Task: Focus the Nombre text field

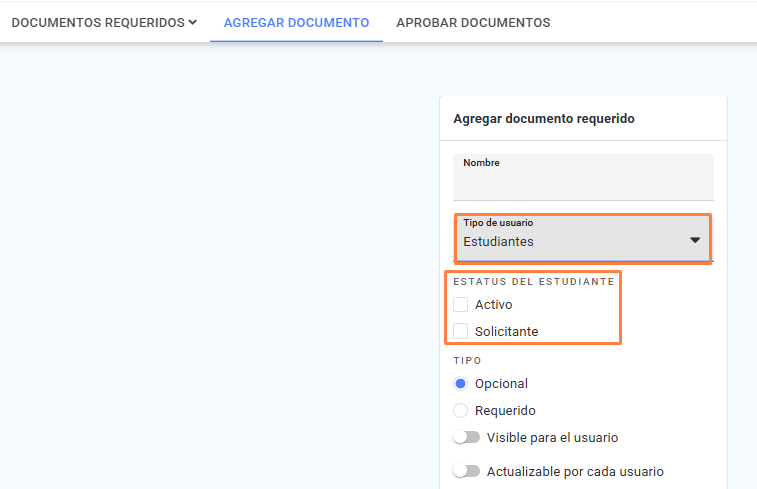Action: tap(583, 177)
